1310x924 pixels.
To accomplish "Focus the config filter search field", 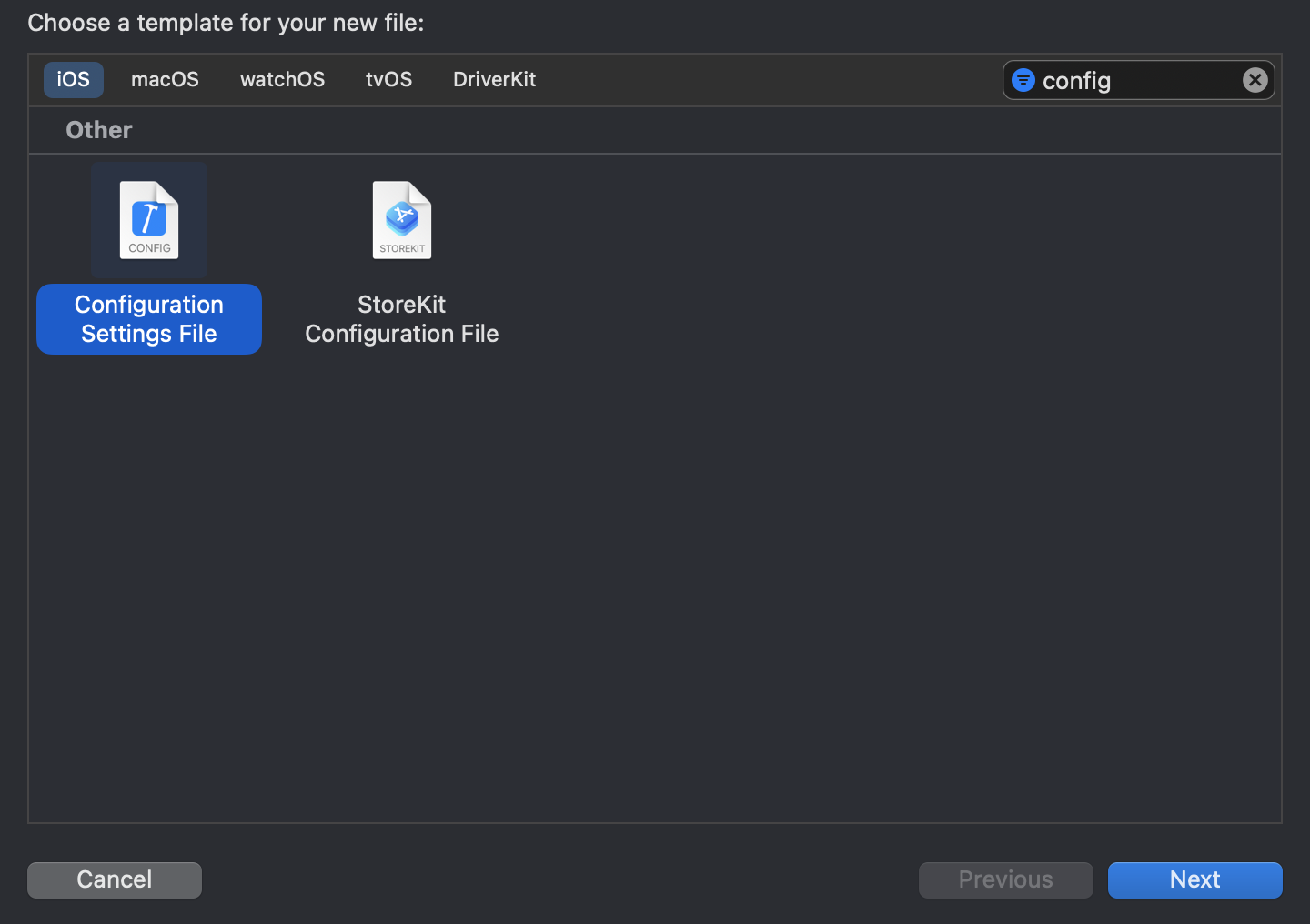I will 1139,80.
